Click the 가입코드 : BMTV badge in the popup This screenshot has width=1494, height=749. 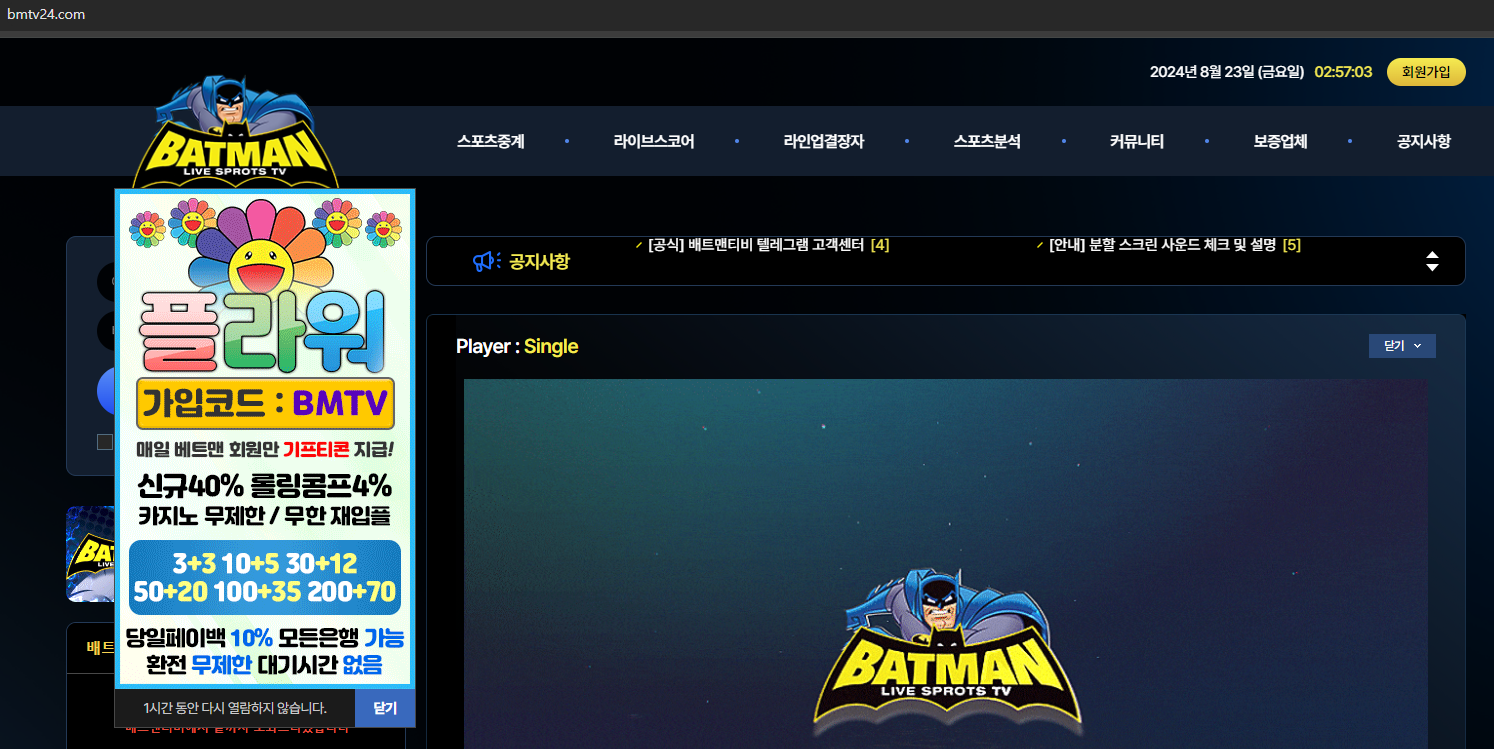pos(265,404)
